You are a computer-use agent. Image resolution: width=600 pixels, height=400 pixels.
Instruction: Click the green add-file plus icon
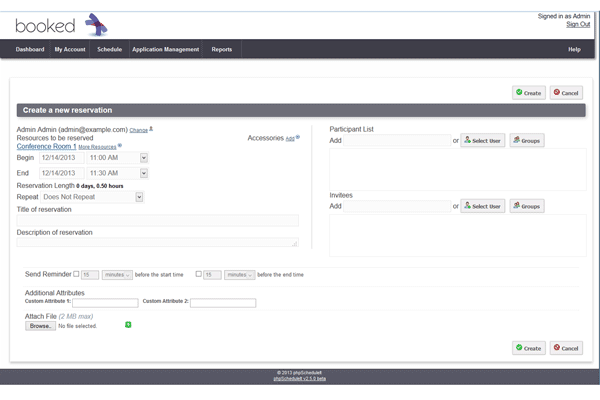[x=128, y=325]
